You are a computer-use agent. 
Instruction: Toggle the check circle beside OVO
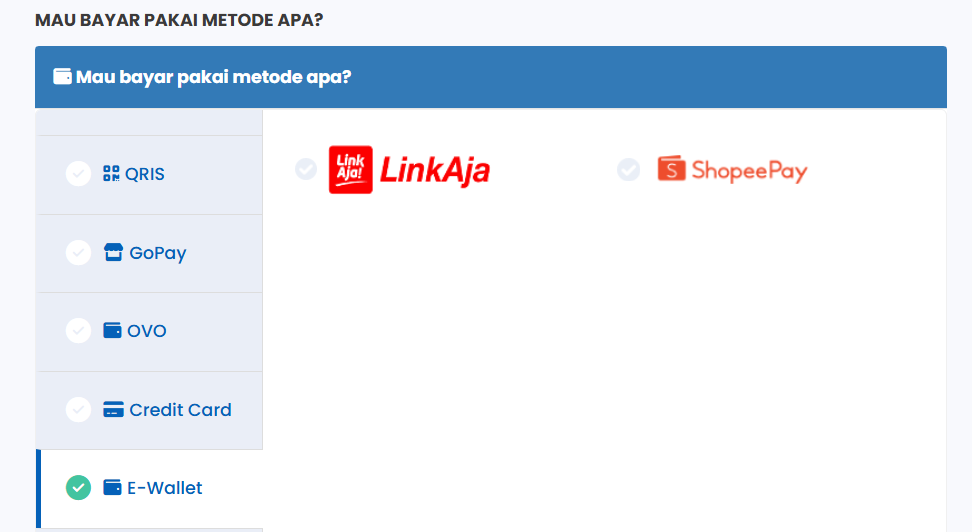click(78, 331)
